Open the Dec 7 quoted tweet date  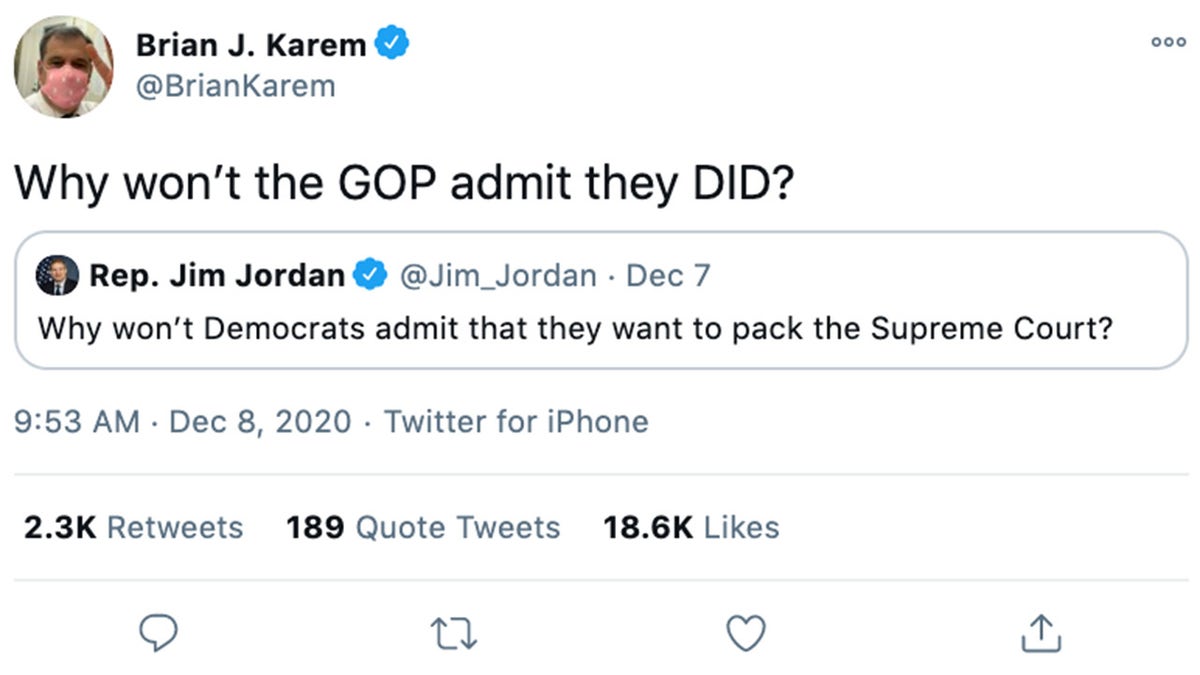pyautogui.click(x=667, y=275)
